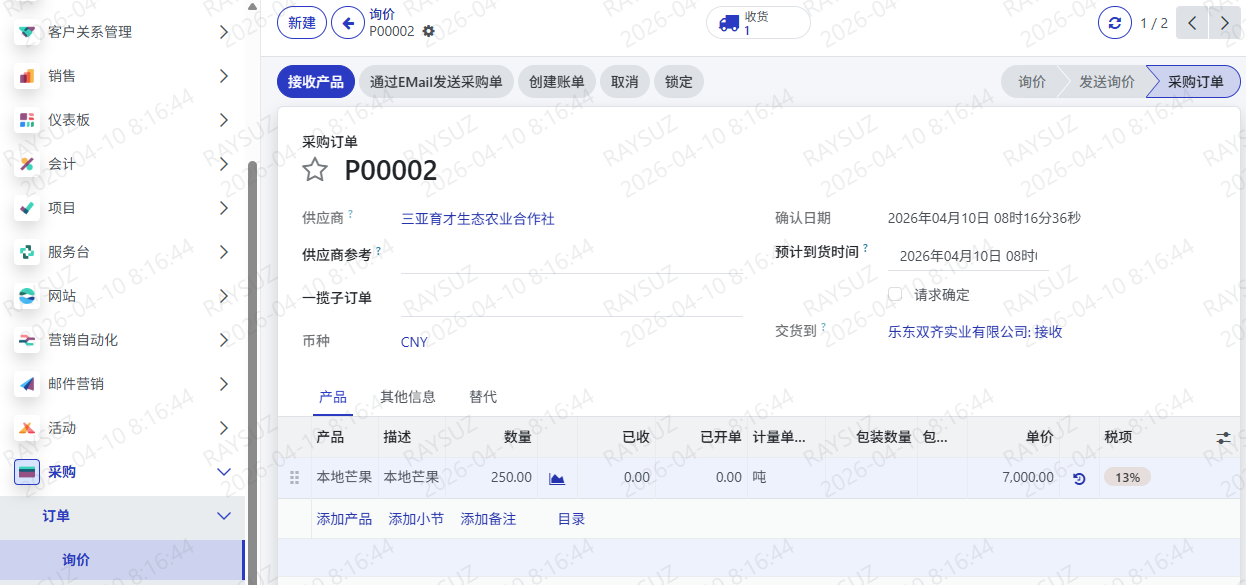
Task: Select the 采购订单 status stage
Action: [x=1195, y=82]
